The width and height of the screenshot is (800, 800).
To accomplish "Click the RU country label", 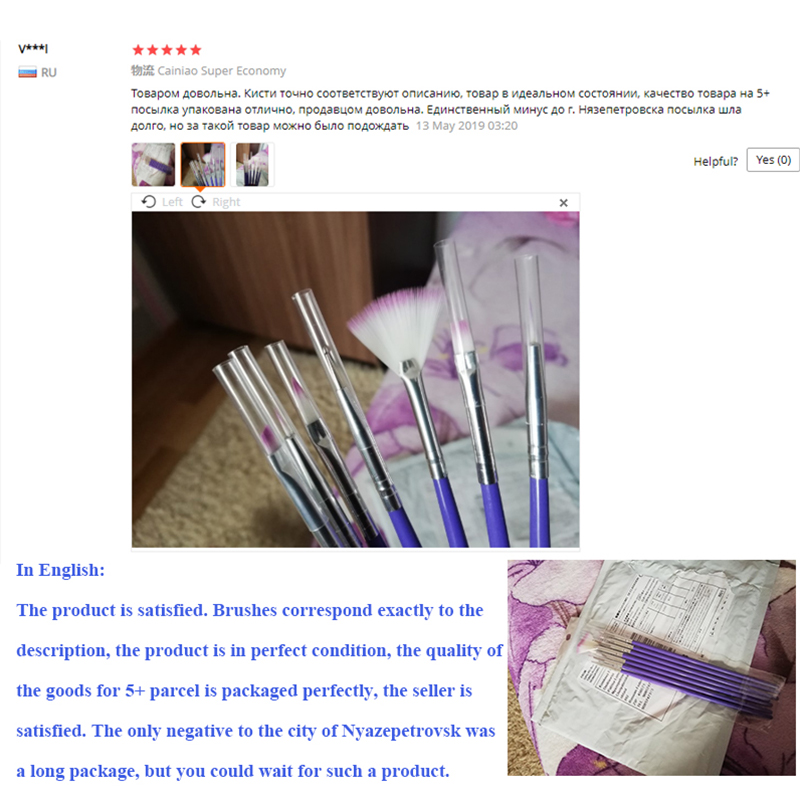I will tap(48, 72).
